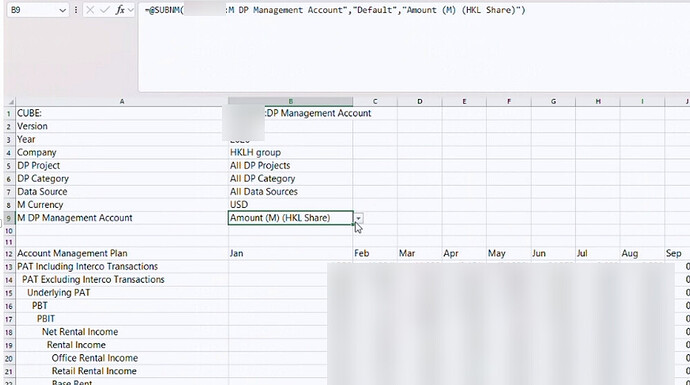
Task: Open the Name Box dropdown arrow
Action: pos(62,10)
